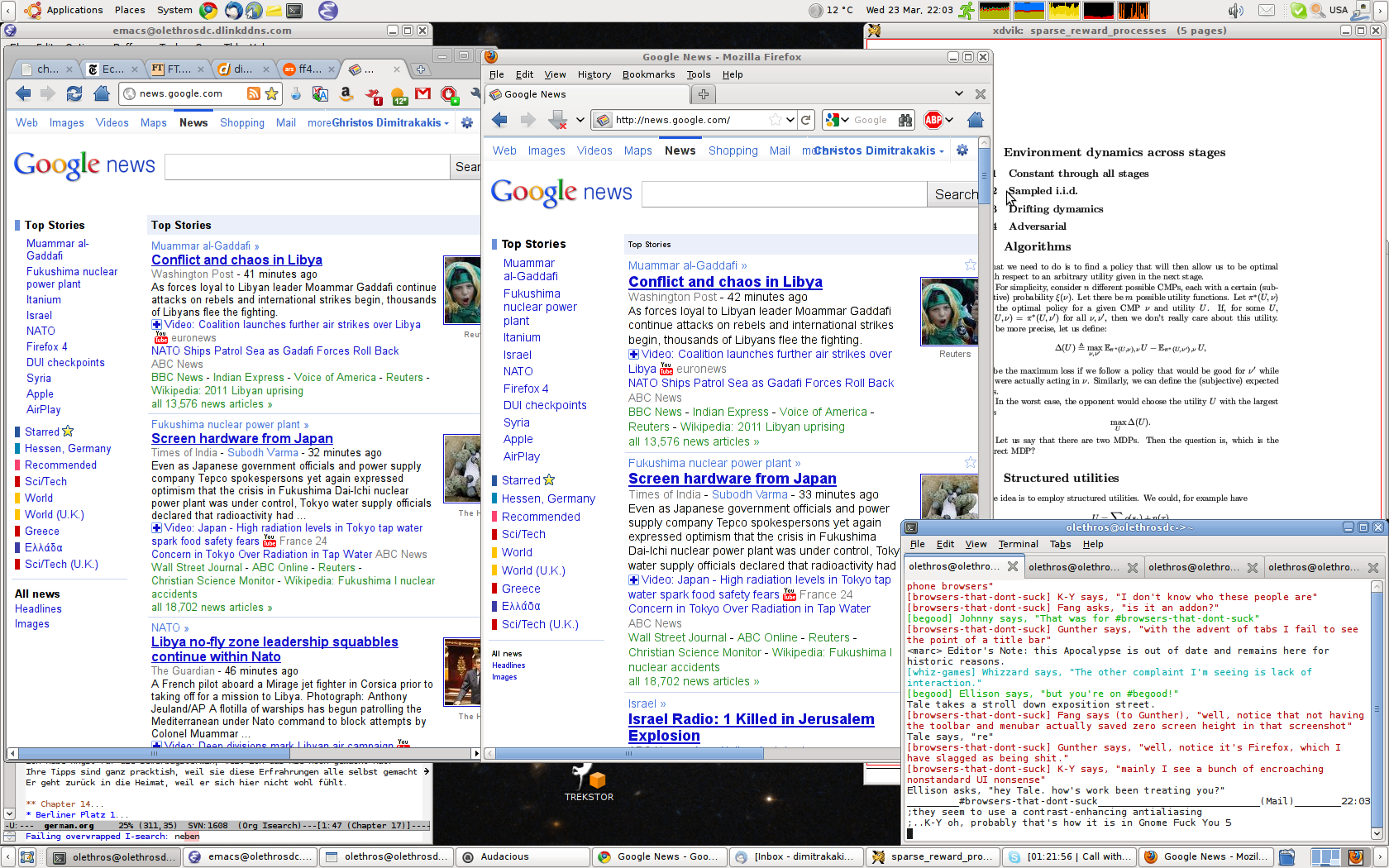Open the Tools menu in Firefox

pos(698,74)
